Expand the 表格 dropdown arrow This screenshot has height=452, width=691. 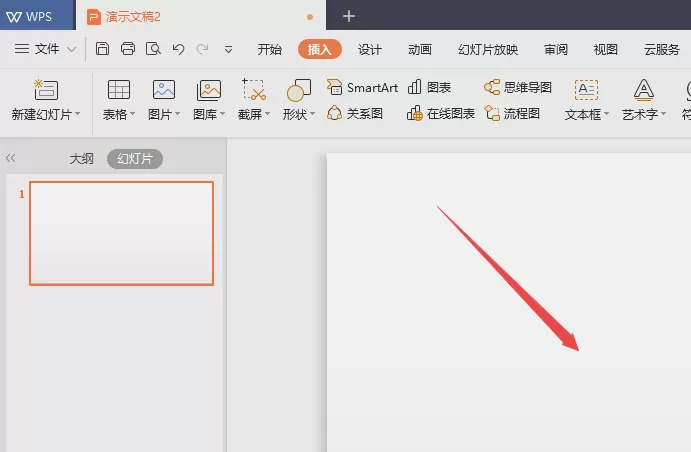coord(132,114)
